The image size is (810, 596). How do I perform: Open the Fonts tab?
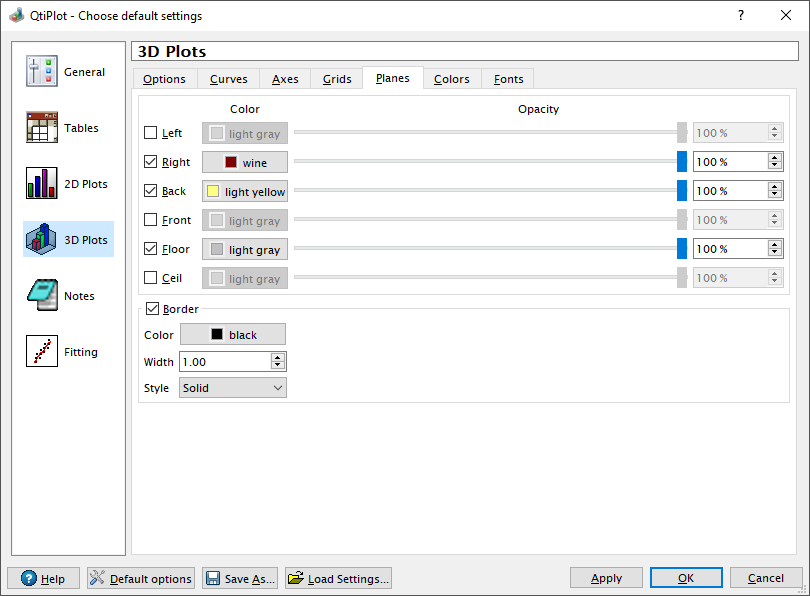[x=508, y=79]
